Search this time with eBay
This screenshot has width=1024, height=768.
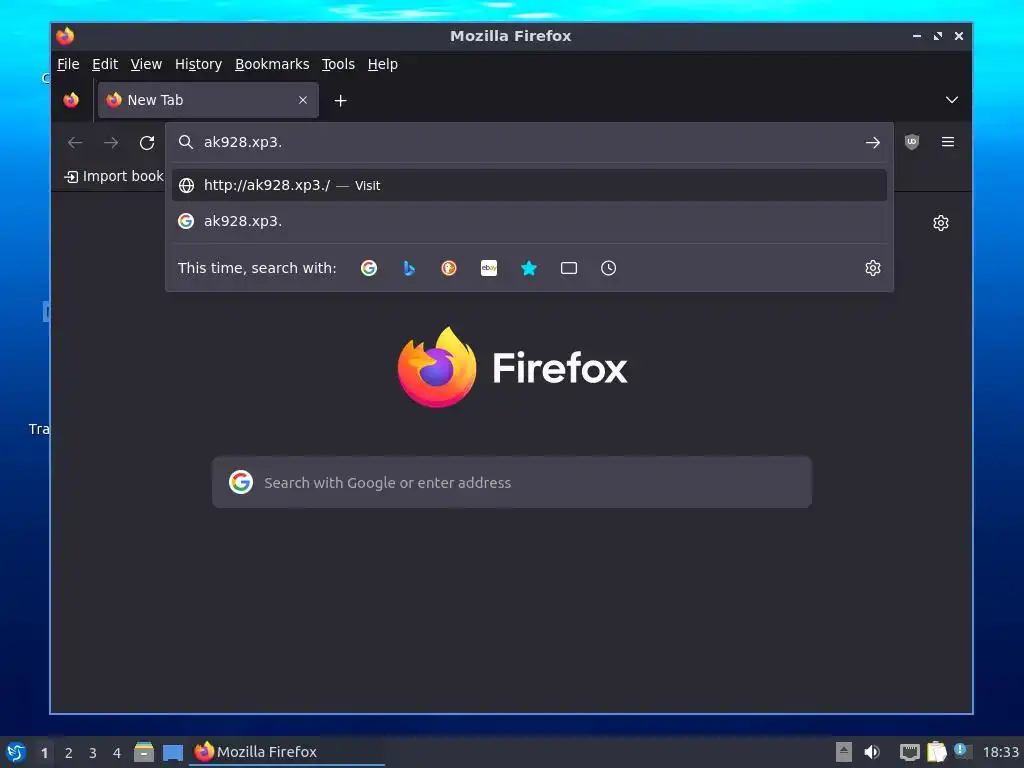pyautogui.click(x=489, y=268)
